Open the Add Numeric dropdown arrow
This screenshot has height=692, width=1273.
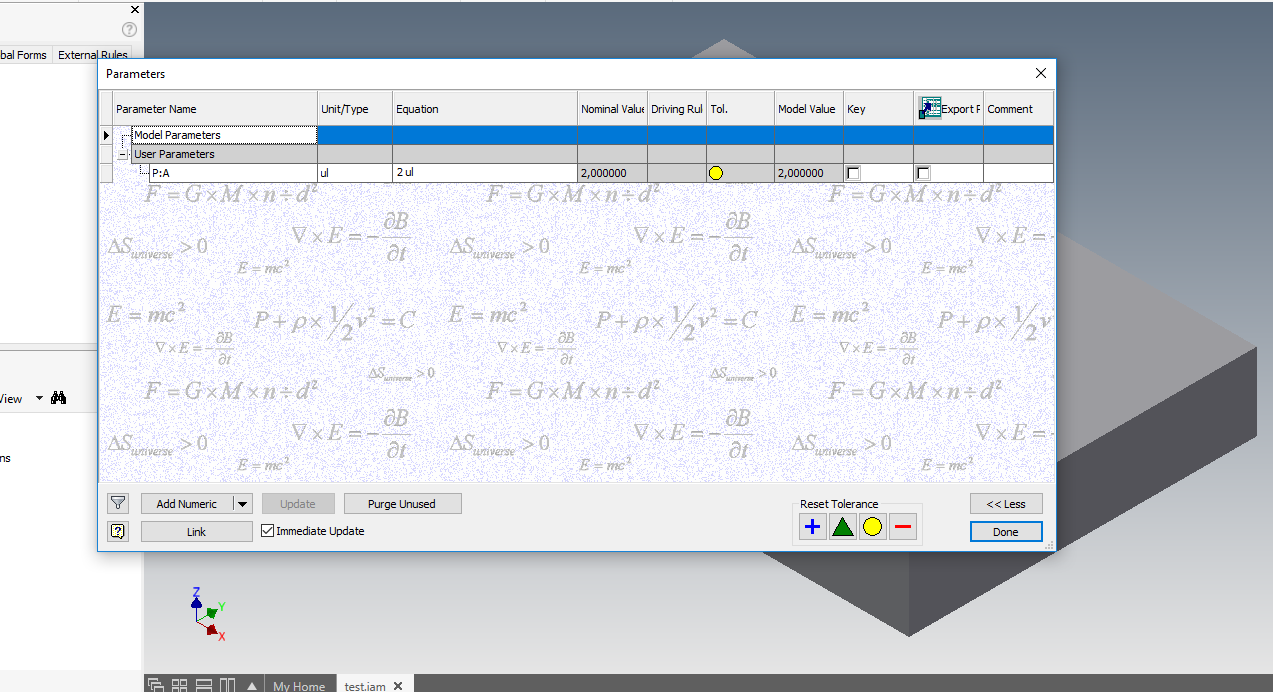point(241,503)
